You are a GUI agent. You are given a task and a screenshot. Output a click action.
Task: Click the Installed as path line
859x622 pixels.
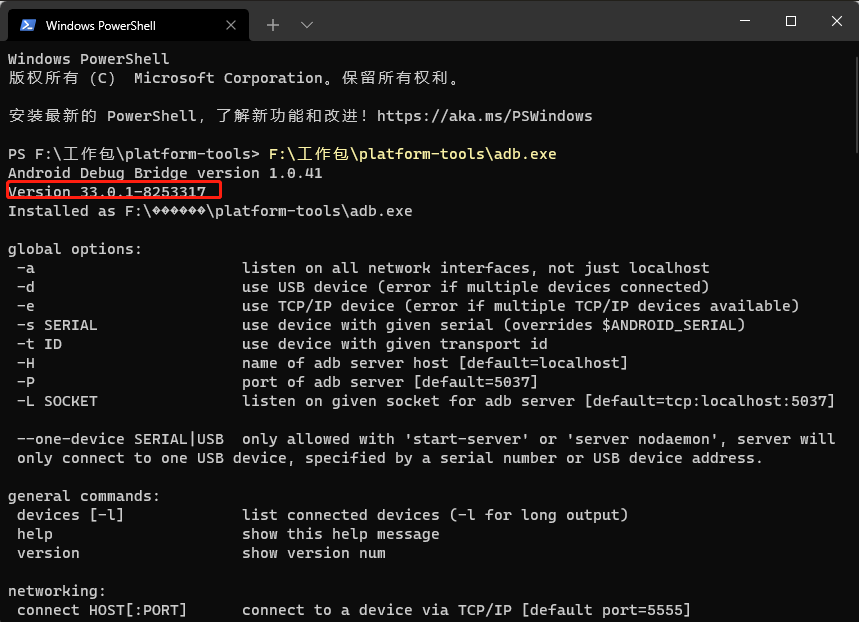pyautogui.click(x=210, y=211)
